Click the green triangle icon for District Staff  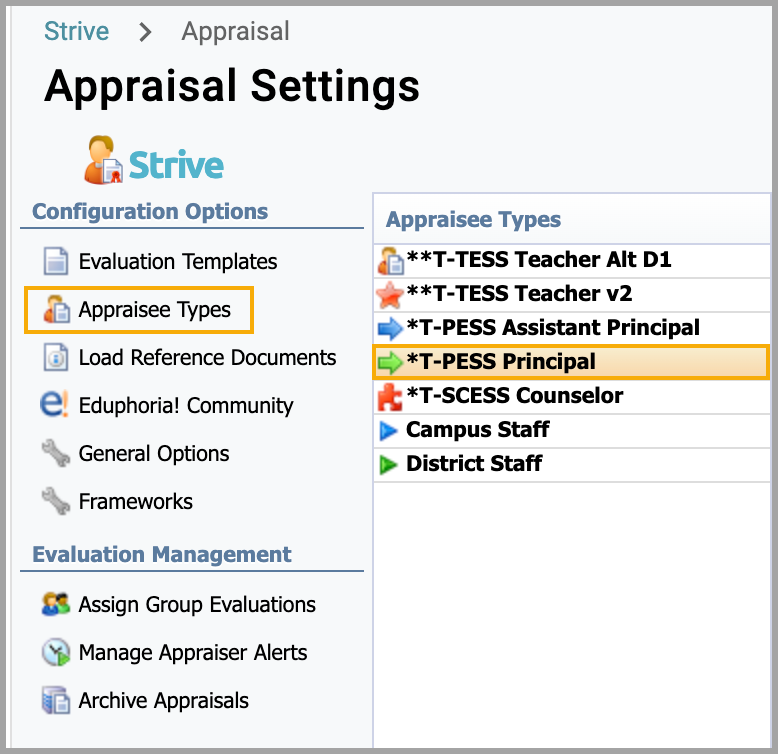(388, 465)
